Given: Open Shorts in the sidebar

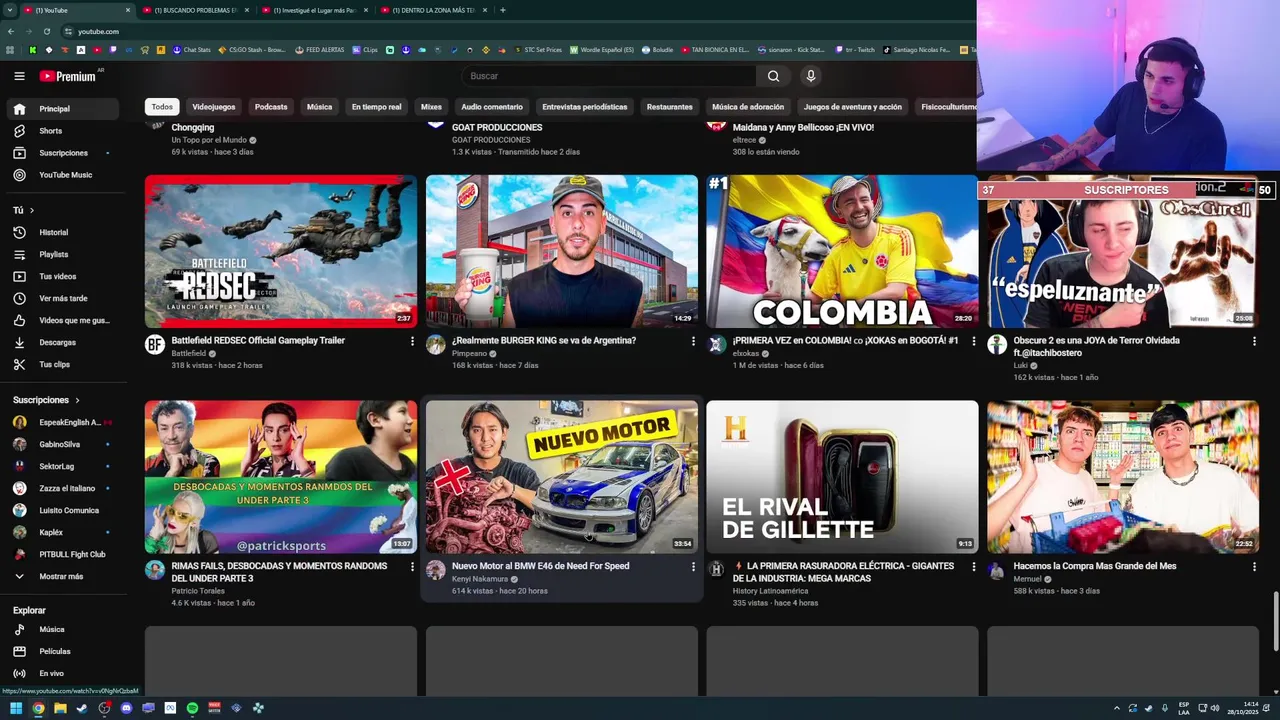Looking at the screenshot, I should coord(63,131).
